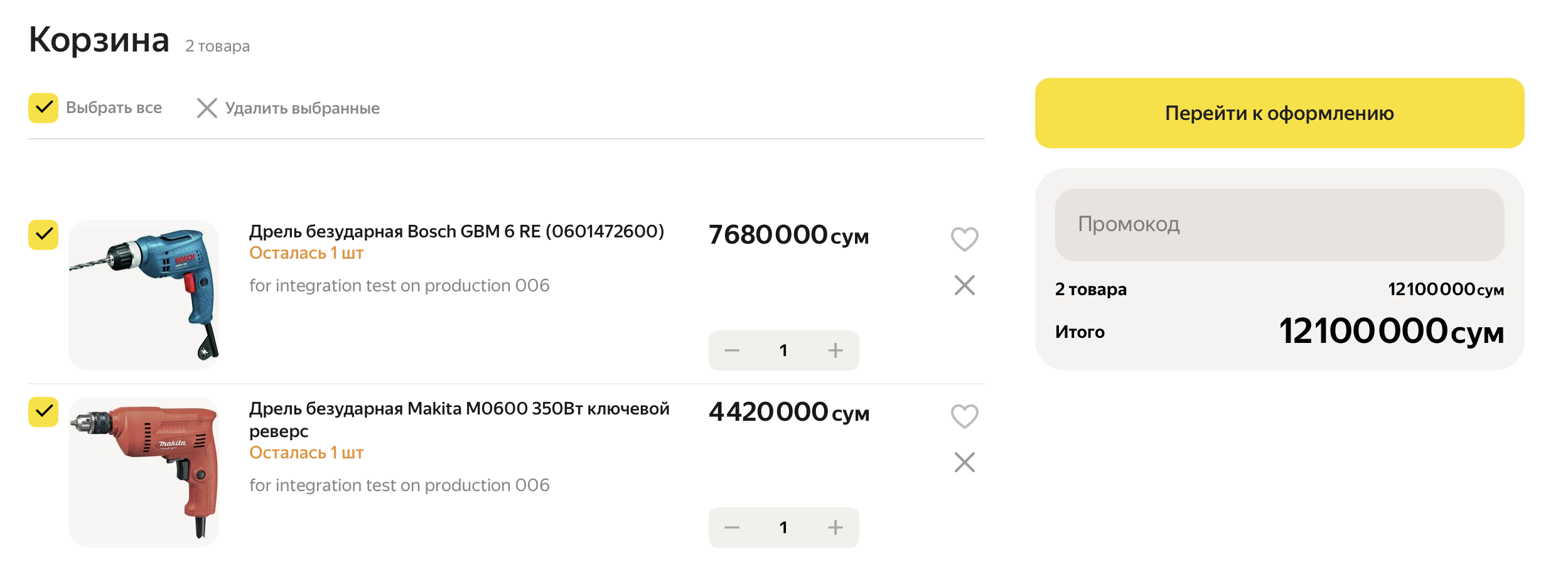Uncheck the Bosch drill item checkbox
Screen dimensions: 1568x569
coord(43,235)
